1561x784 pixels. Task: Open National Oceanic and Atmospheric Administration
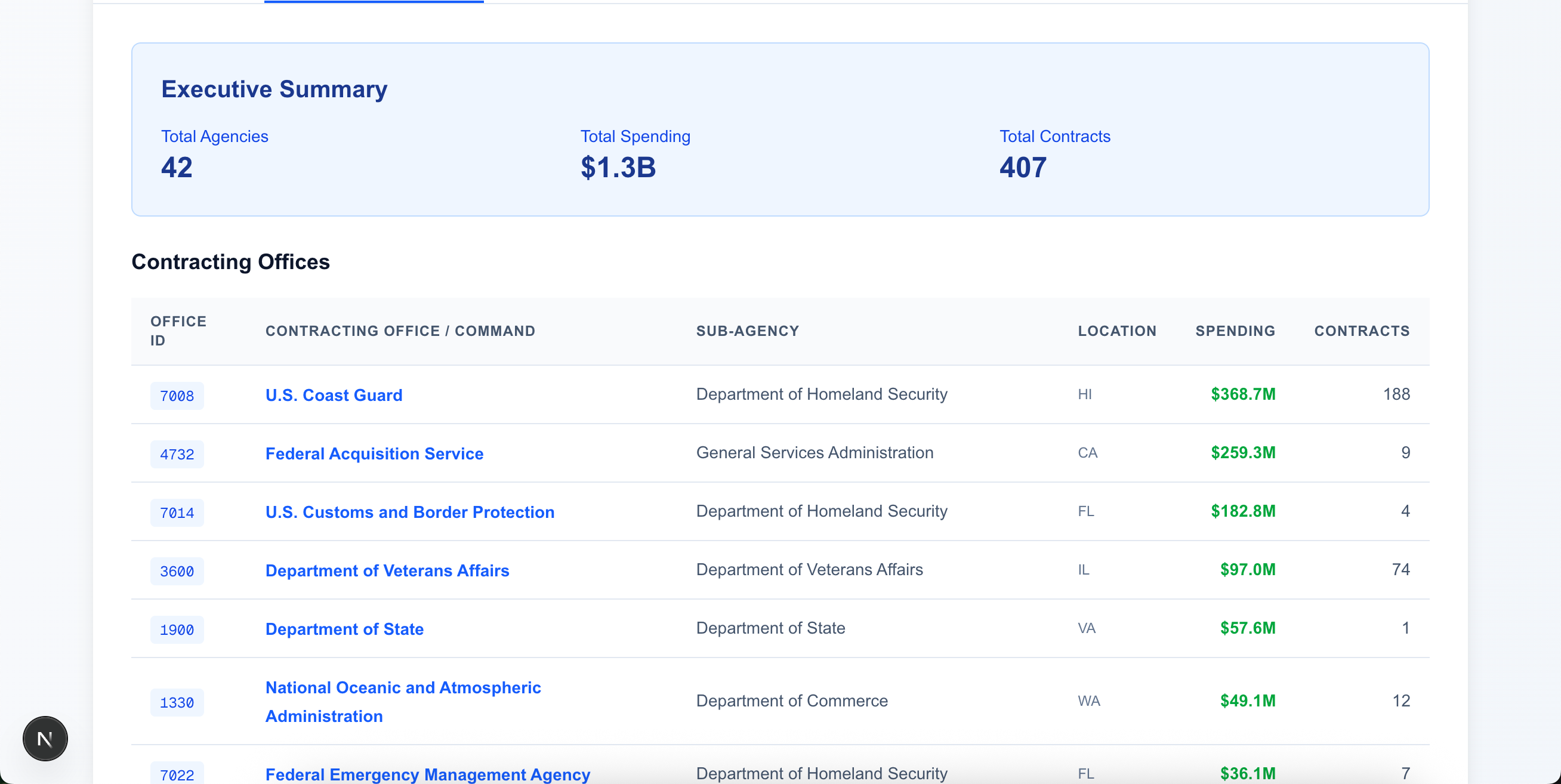coord(402,702)
